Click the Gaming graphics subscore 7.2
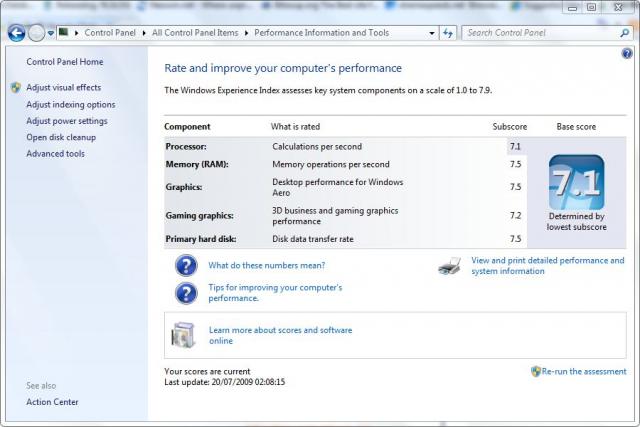Image resolution: width=640 pixels, height=427 pixels. tap(515, 216)
